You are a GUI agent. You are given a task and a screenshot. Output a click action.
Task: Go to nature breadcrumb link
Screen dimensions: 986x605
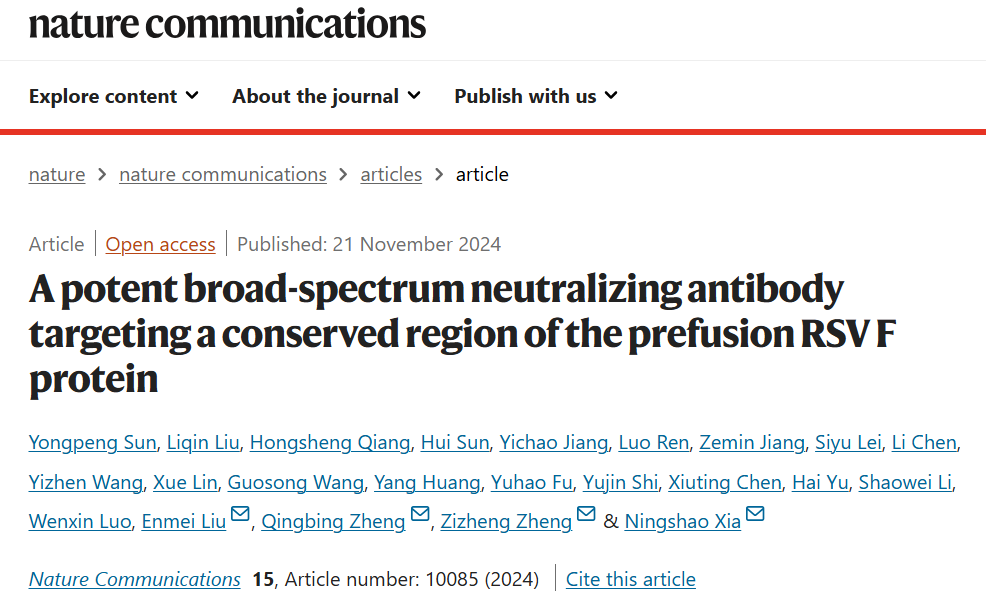pyautogui.click(x=57, y=174)
